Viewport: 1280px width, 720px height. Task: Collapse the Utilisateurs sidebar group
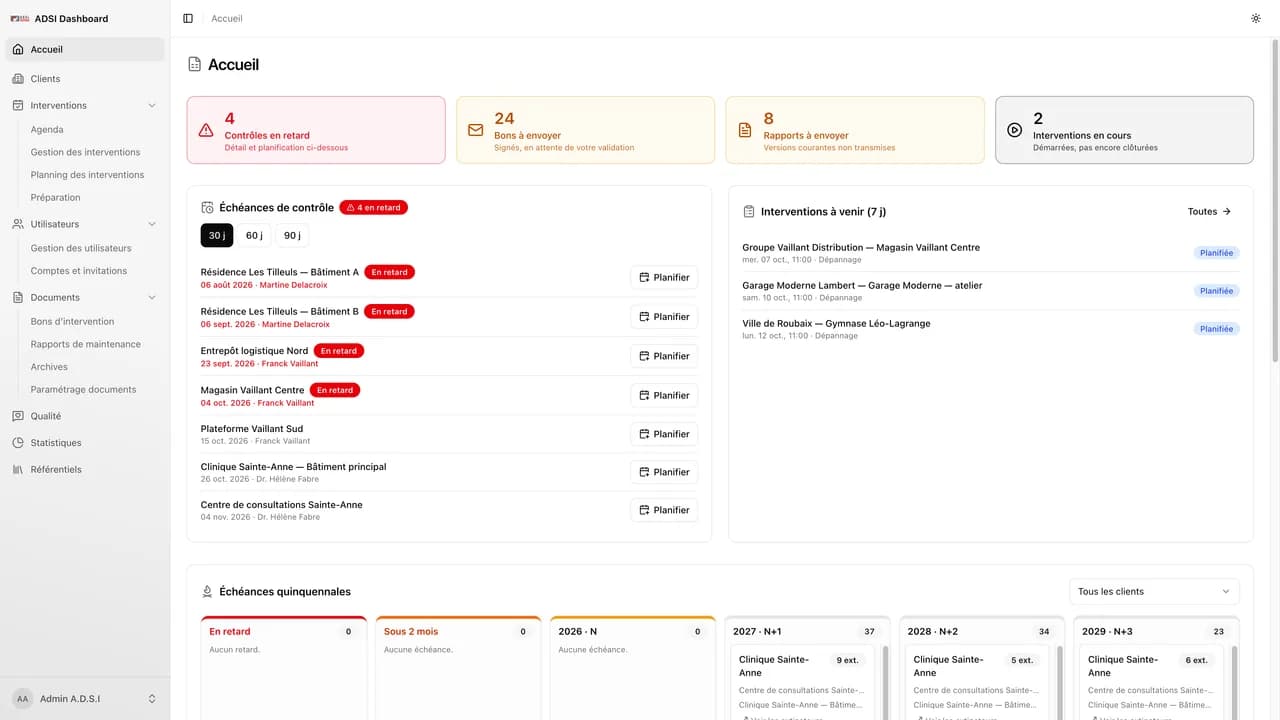pos(85,224)
